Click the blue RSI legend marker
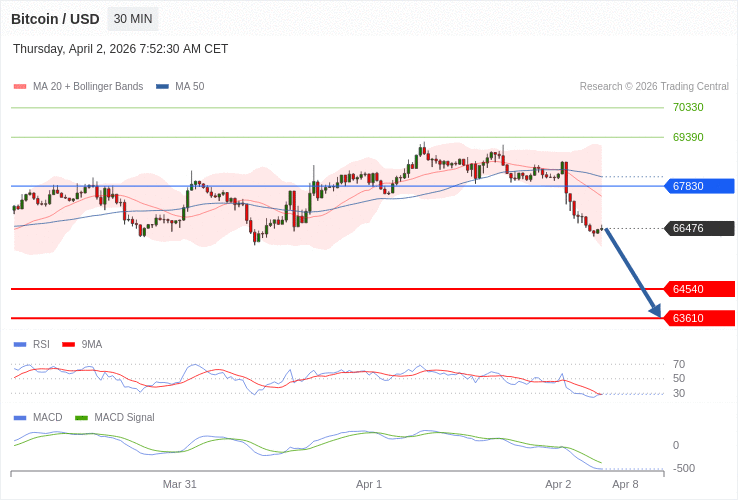 (x=20, y=345)
